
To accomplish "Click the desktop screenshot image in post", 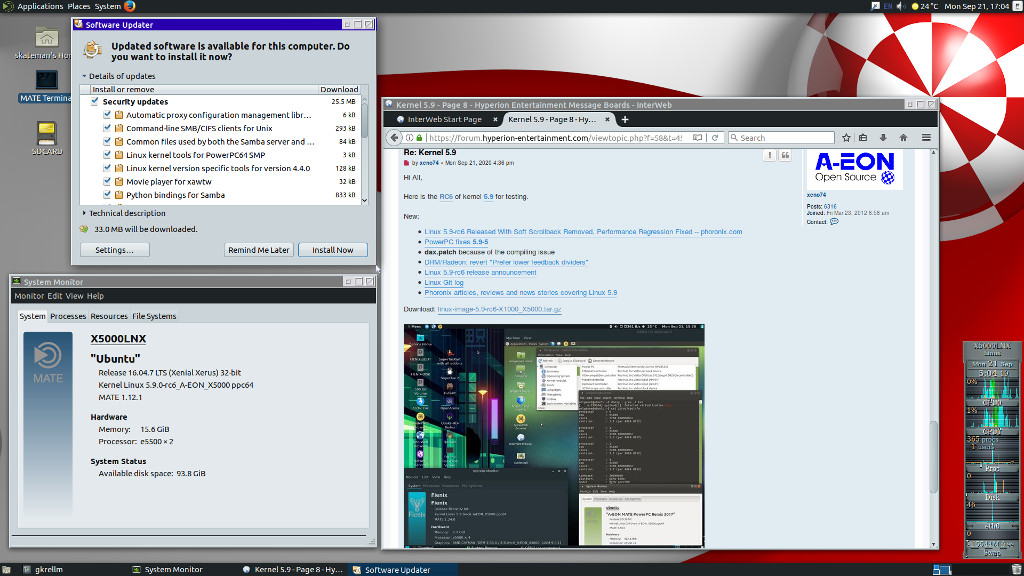I will [x=554, y=436].
